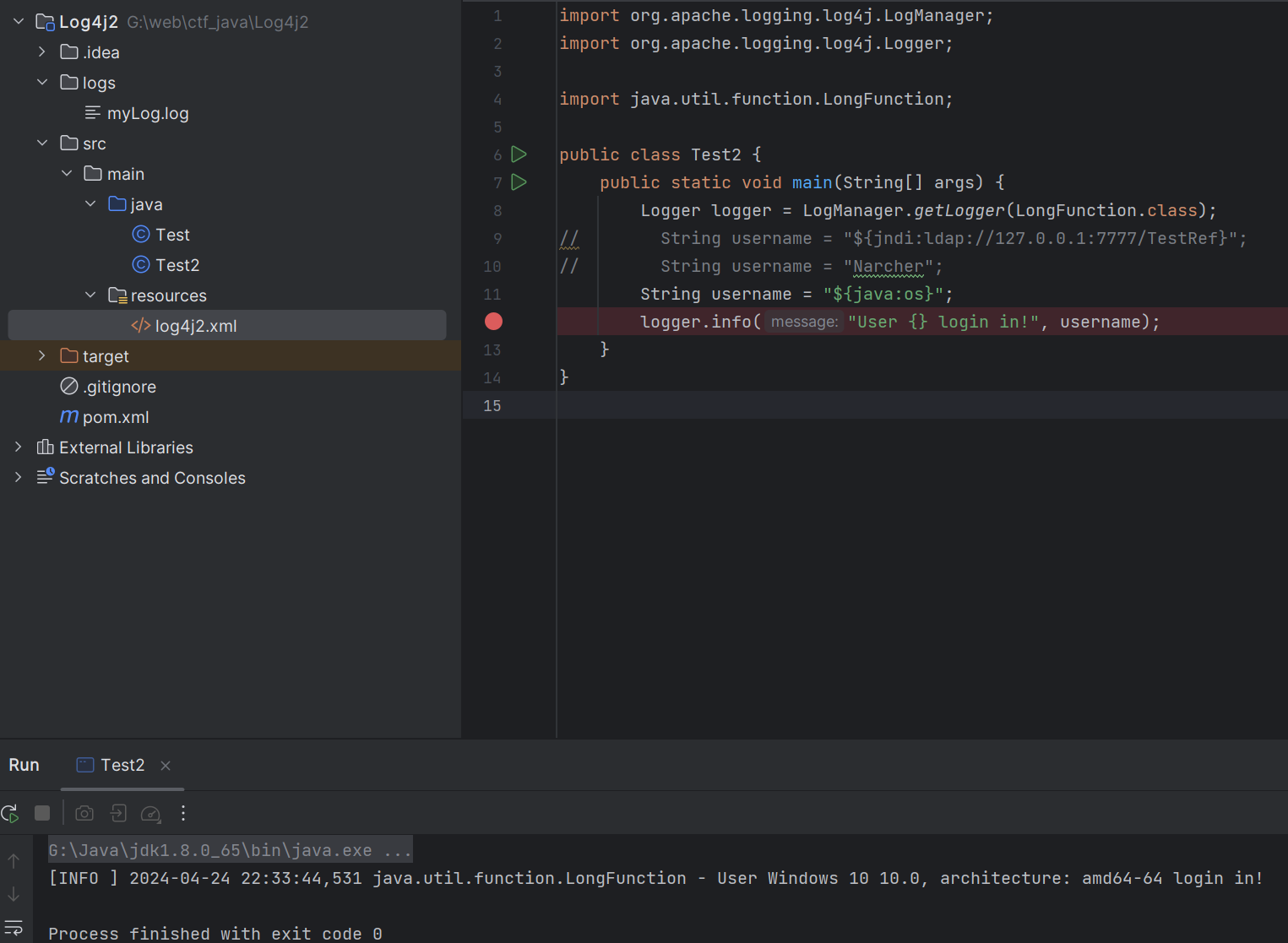This screenshot has height=943, width=1288.
Task: Click the Run tool window title
Action: (x=24, y=765)
